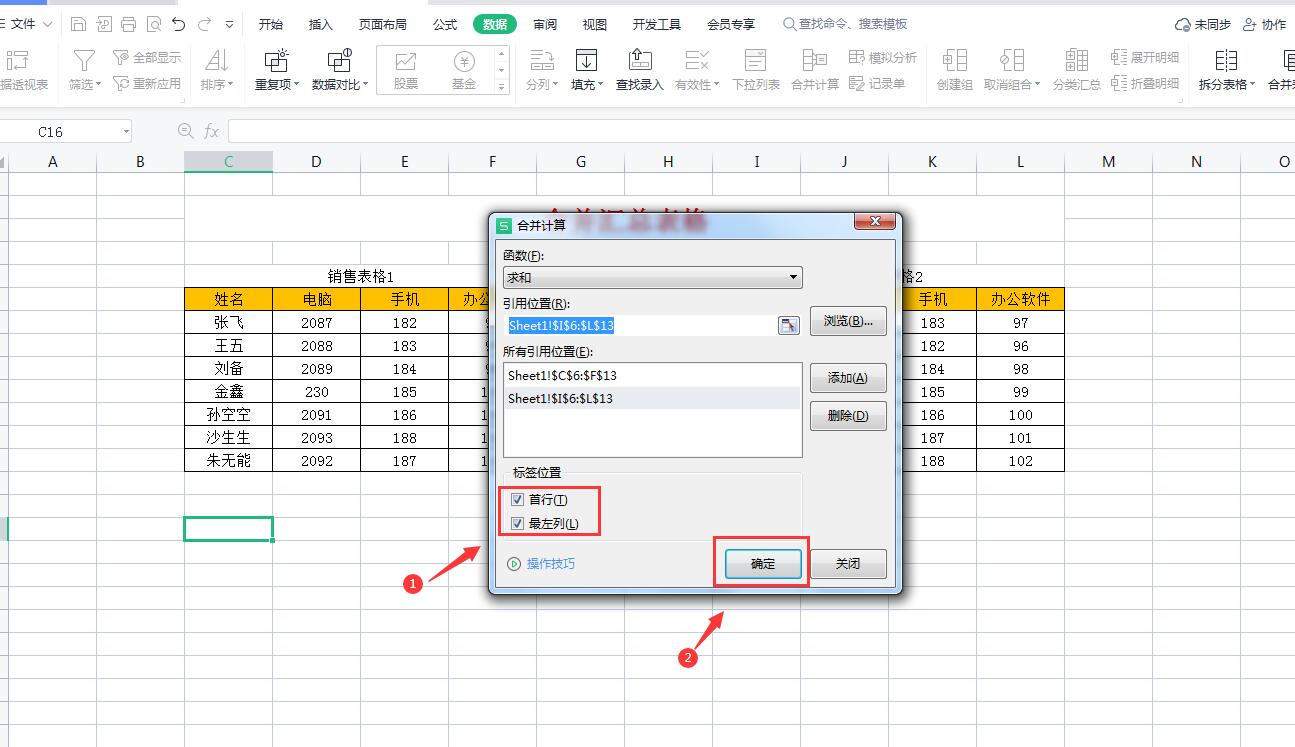Click the 拆分表格 split table icon
Screen dimensions: 1295x747
click(x=1226, y=61)
